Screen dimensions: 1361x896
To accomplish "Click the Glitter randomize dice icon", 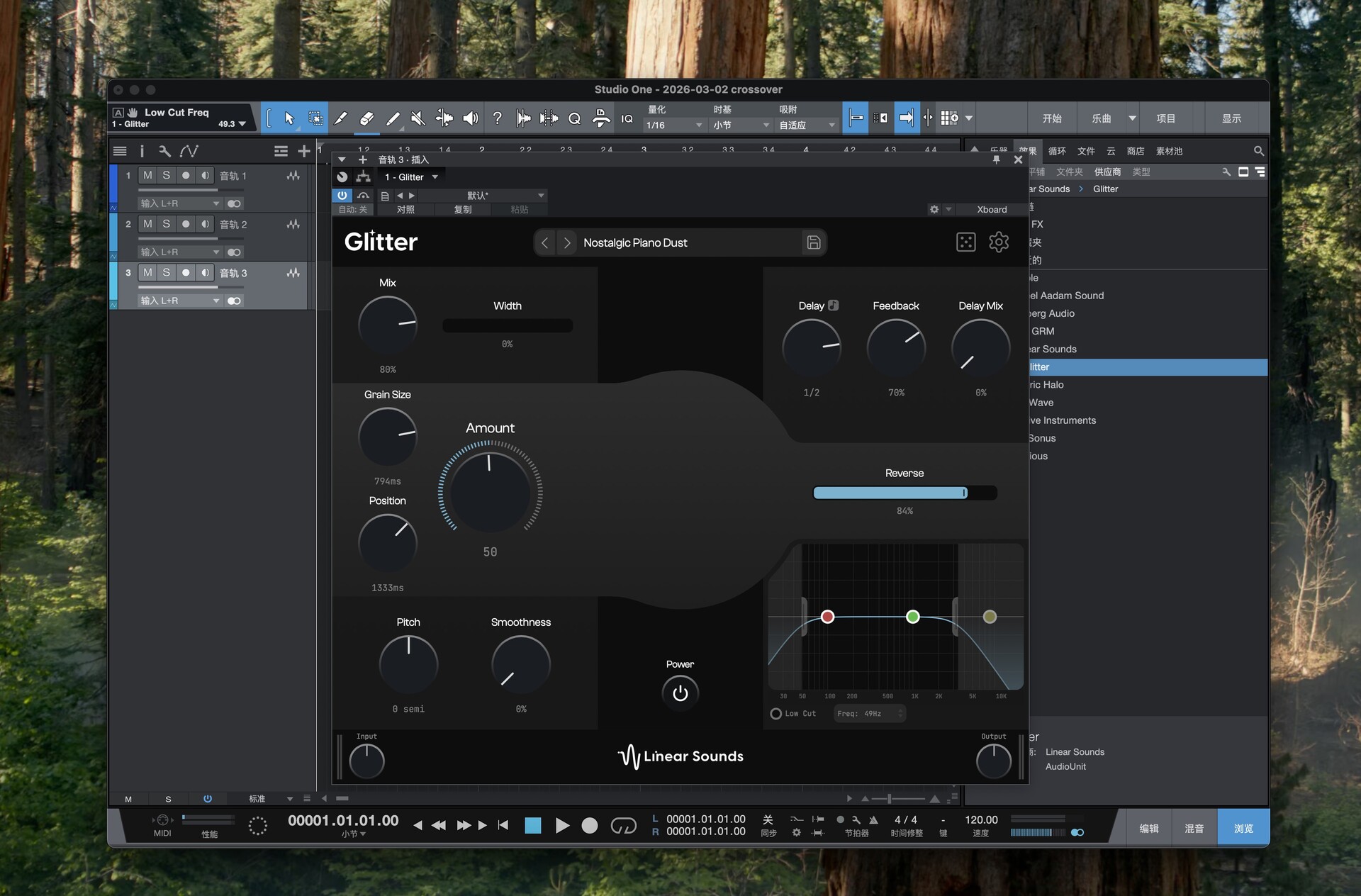I will tap(965, 242).
